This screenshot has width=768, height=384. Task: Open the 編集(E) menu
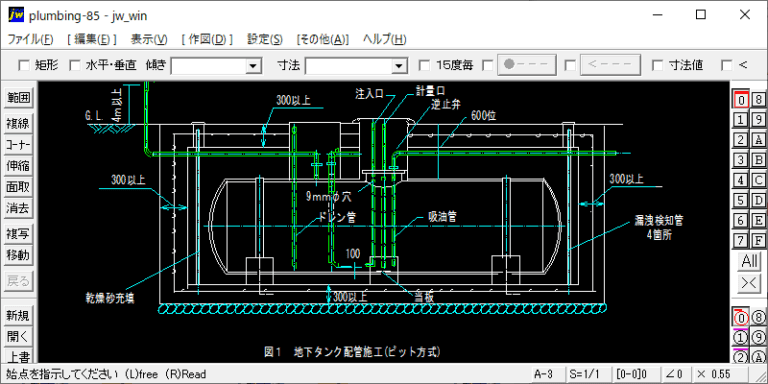[x=92, y=40]
